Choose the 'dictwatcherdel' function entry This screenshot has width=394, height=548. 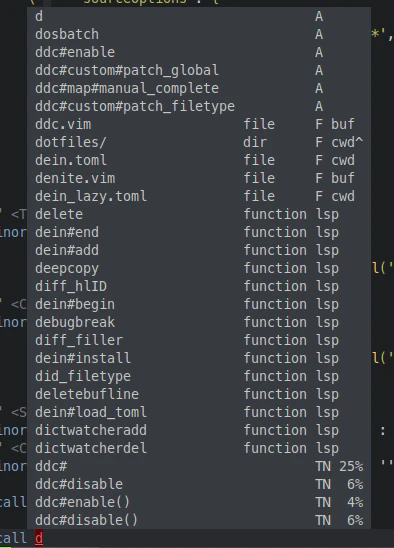tap(199, 448)
